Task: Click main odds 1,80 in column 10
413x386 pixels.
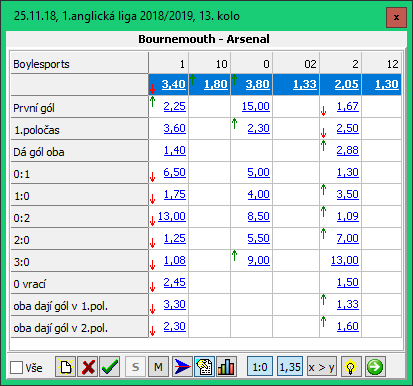Action: pyautogui.click(x=216, y=84)
